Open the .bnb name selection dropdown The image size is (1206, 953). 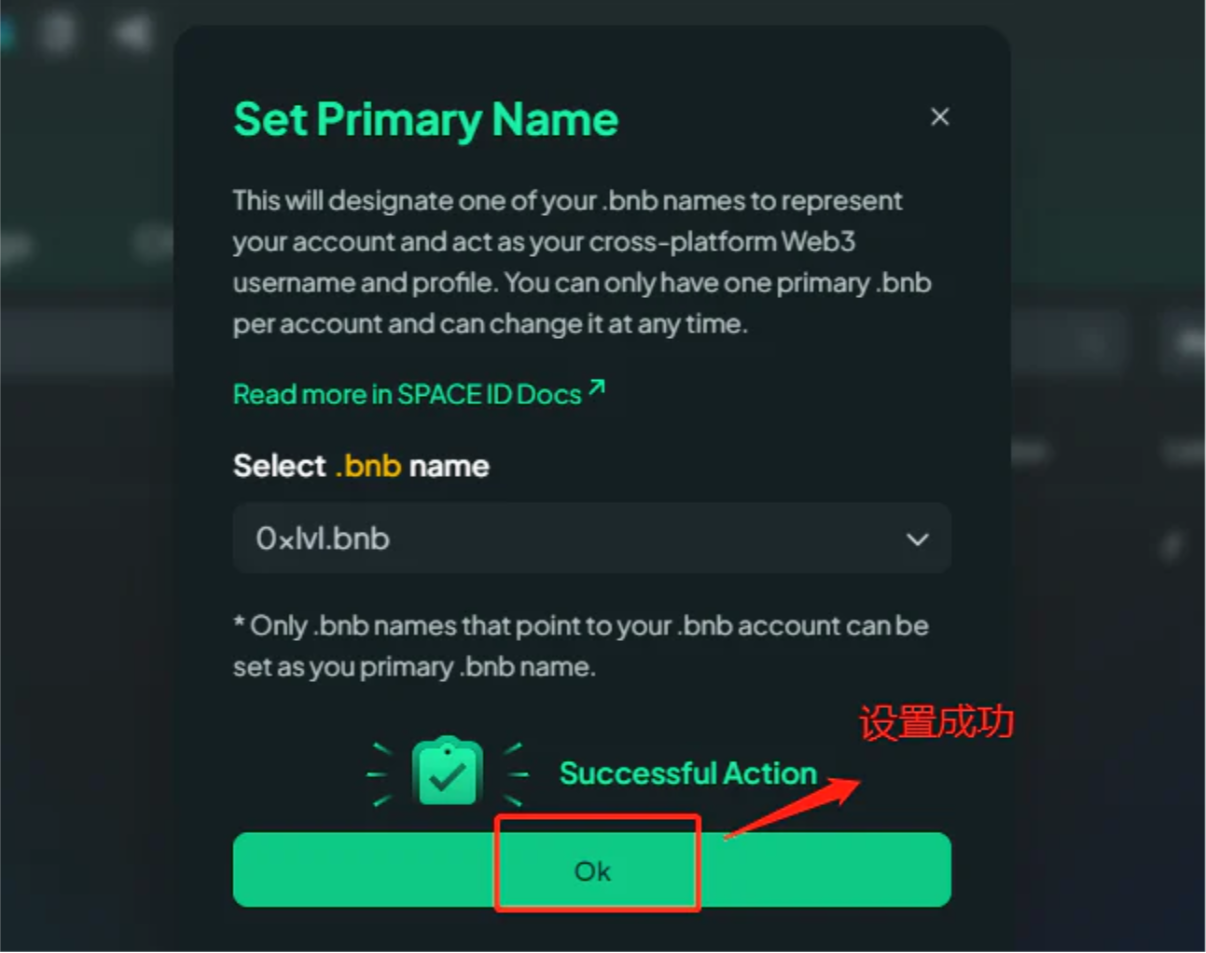(591, 538)
